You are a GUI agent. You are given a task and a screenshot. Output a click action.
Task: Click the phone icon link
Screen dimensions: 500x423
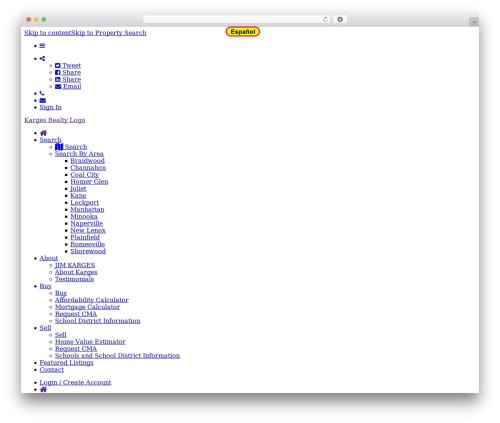coord(42,93)
